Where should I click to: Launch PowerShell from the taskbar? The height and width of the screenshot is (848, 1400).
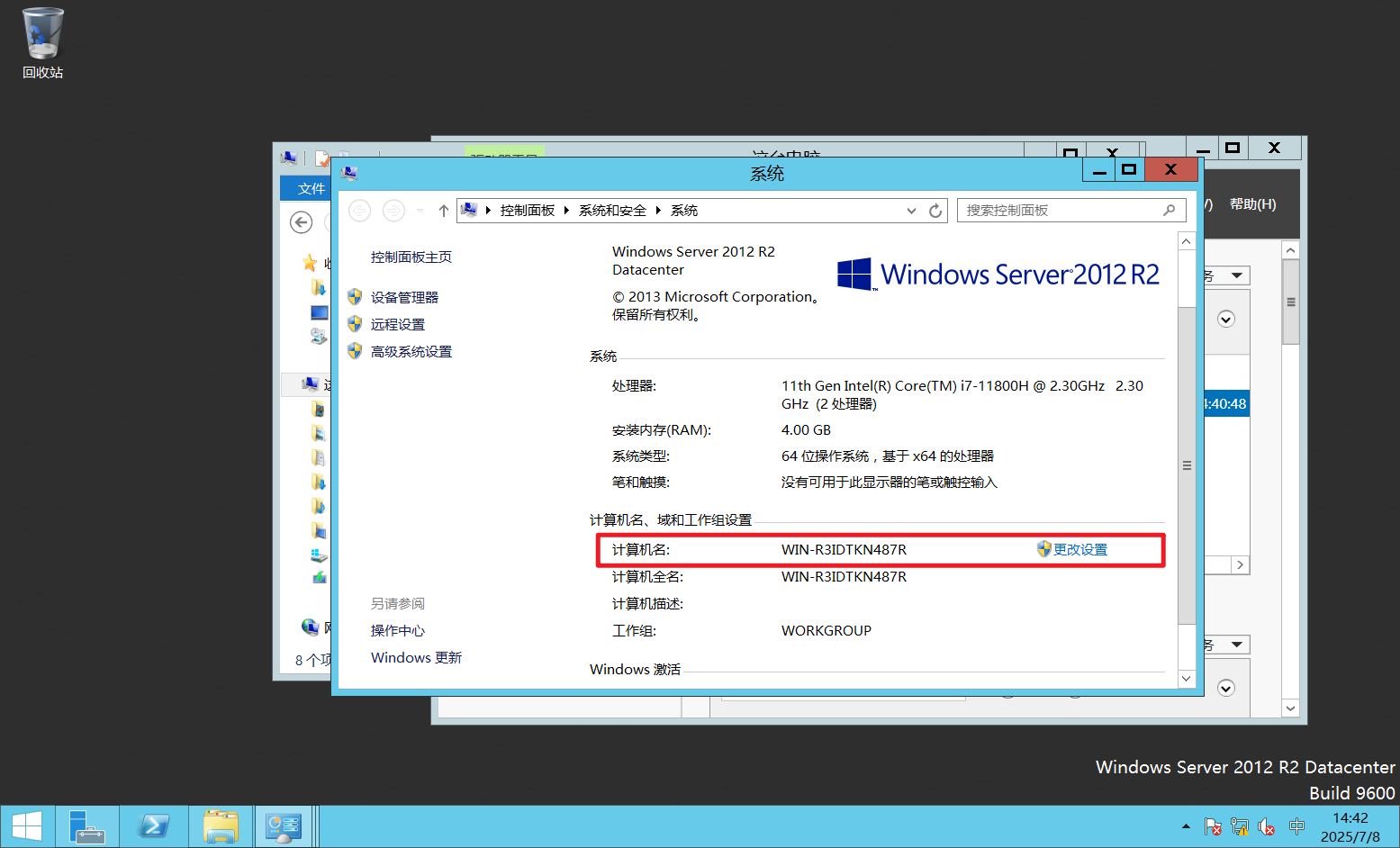(154, 826)
